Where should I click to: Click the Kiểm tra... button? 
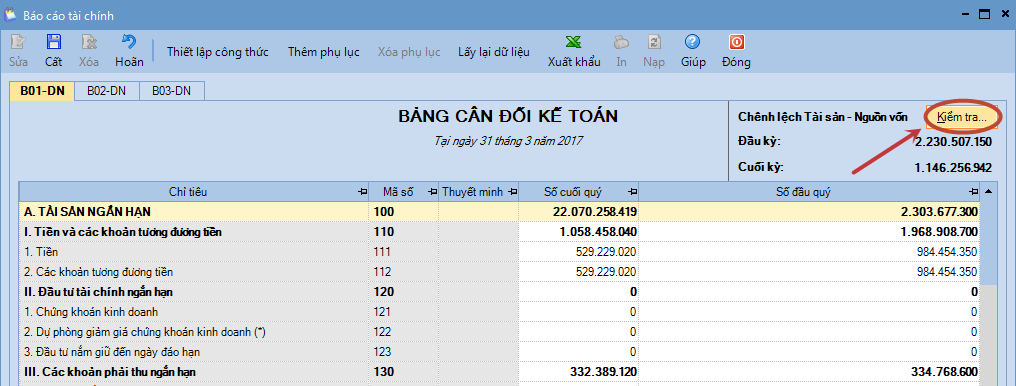click(x=961, y=117)
